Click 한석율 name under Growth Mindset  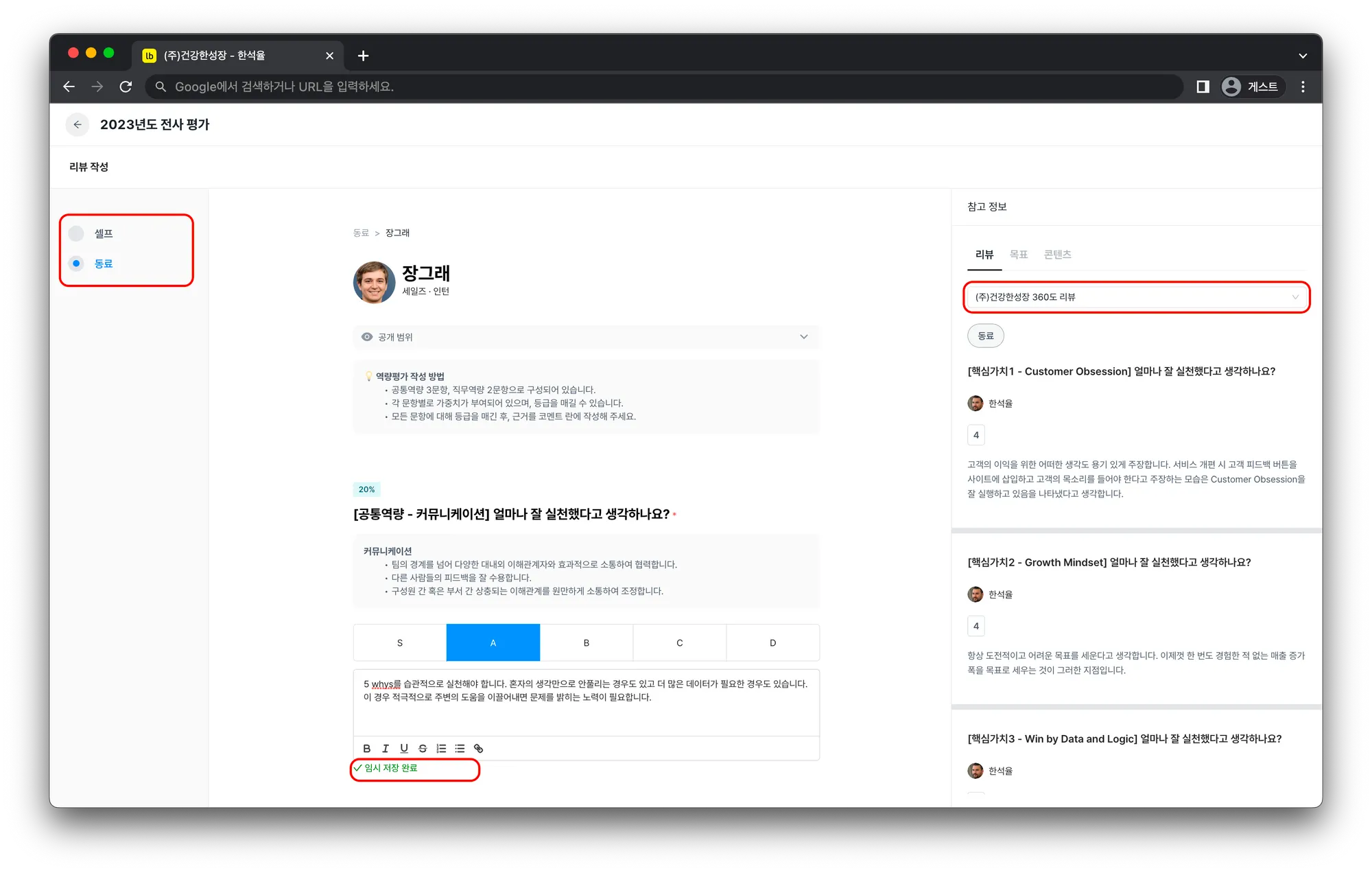coord(1000,594)
